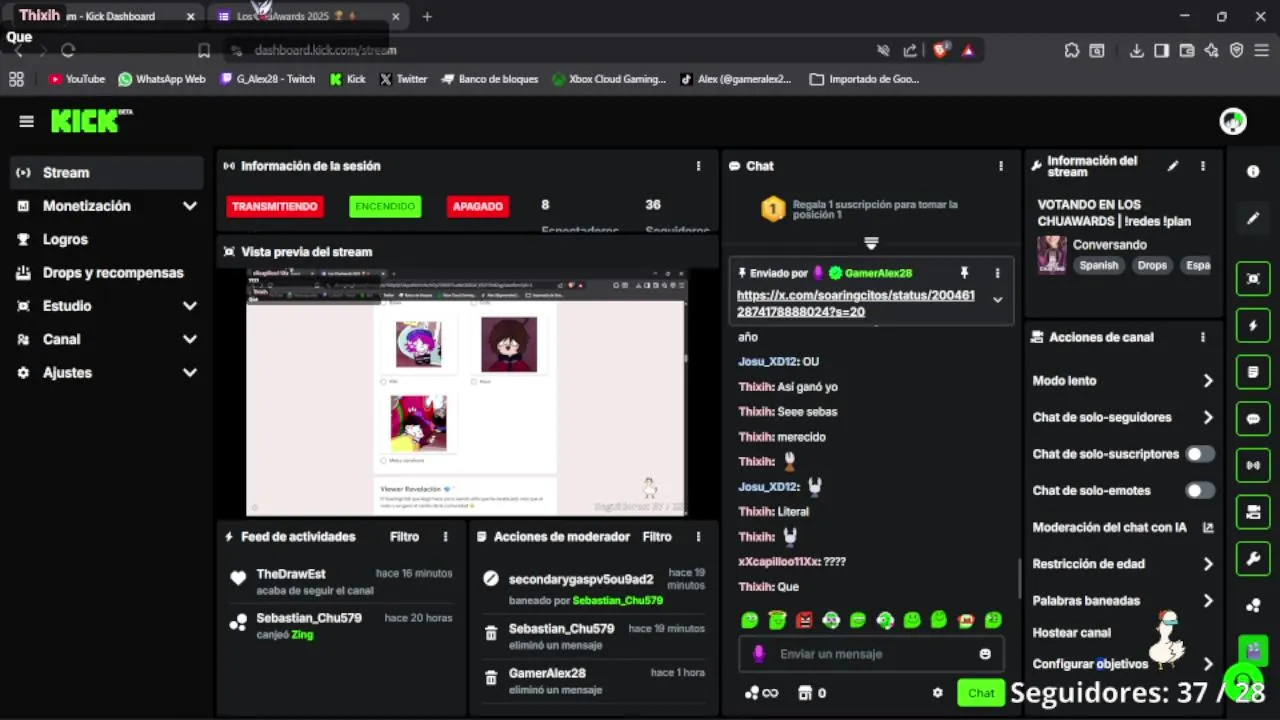This screenshot has width=1280, height=720.
Task: Switch to the Kick Dashboard browser tab
Action: coord(104,16)
